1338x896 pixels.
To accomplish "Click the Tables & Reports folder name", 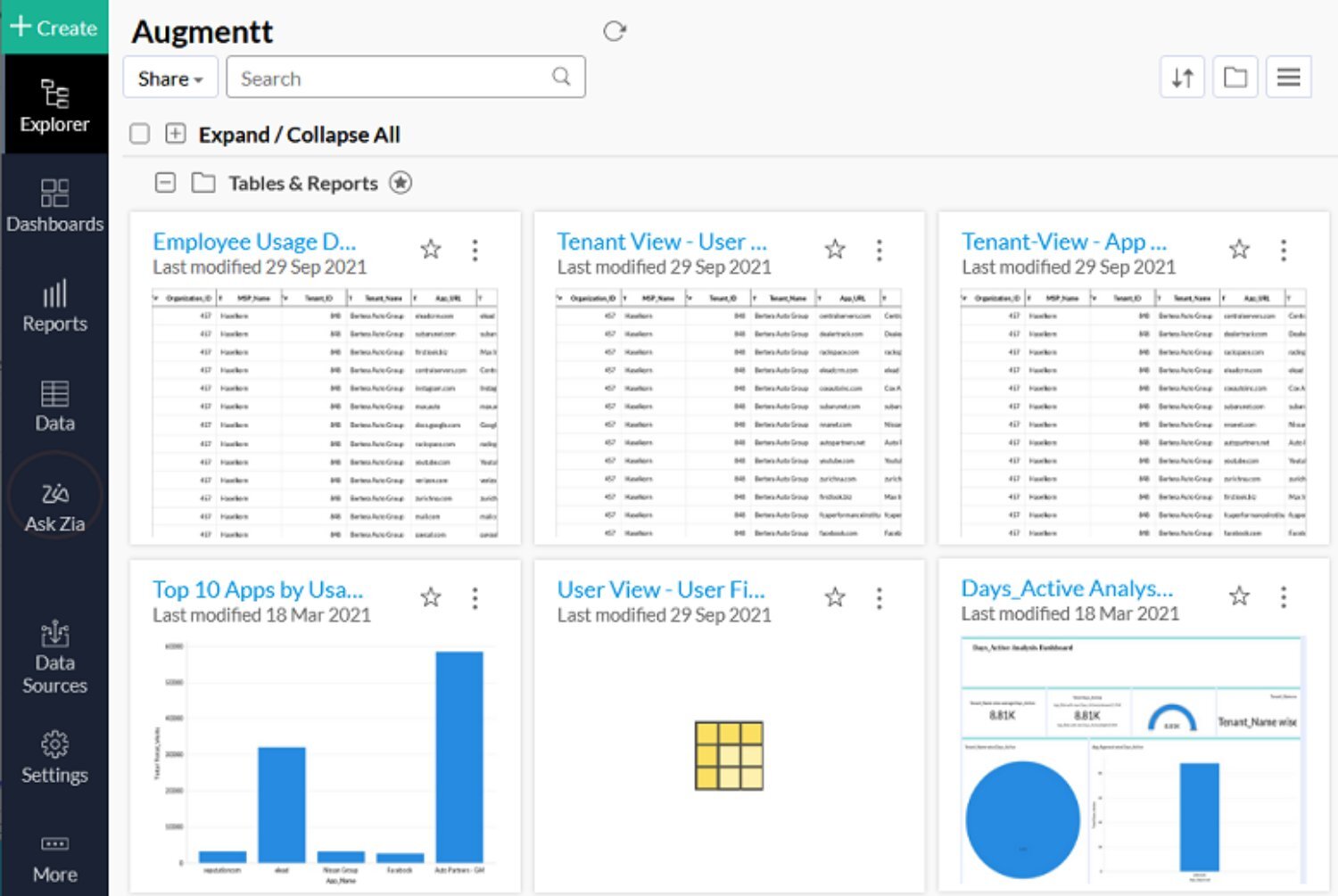I will coord(303,184).
